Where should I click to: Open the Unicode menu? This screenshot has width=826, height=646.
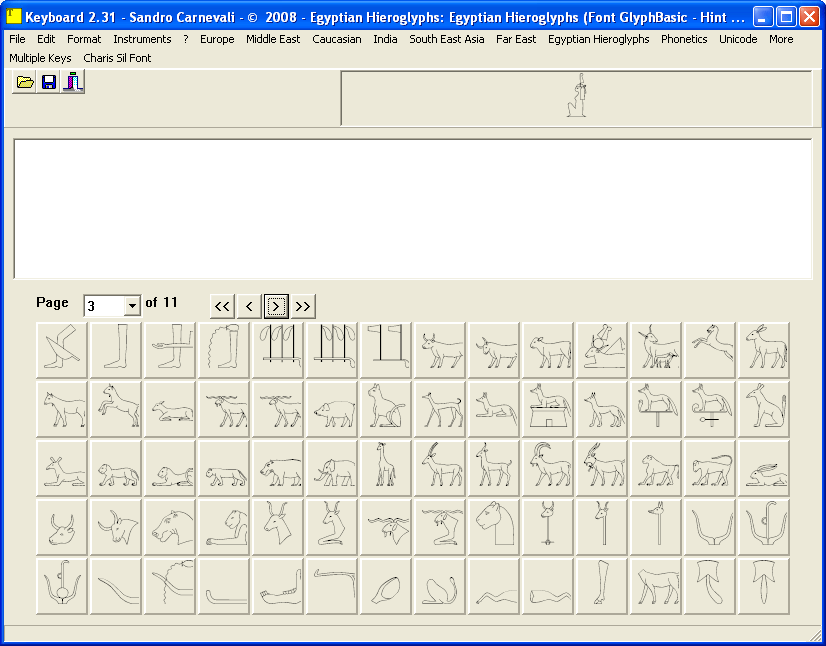(738, 39)
